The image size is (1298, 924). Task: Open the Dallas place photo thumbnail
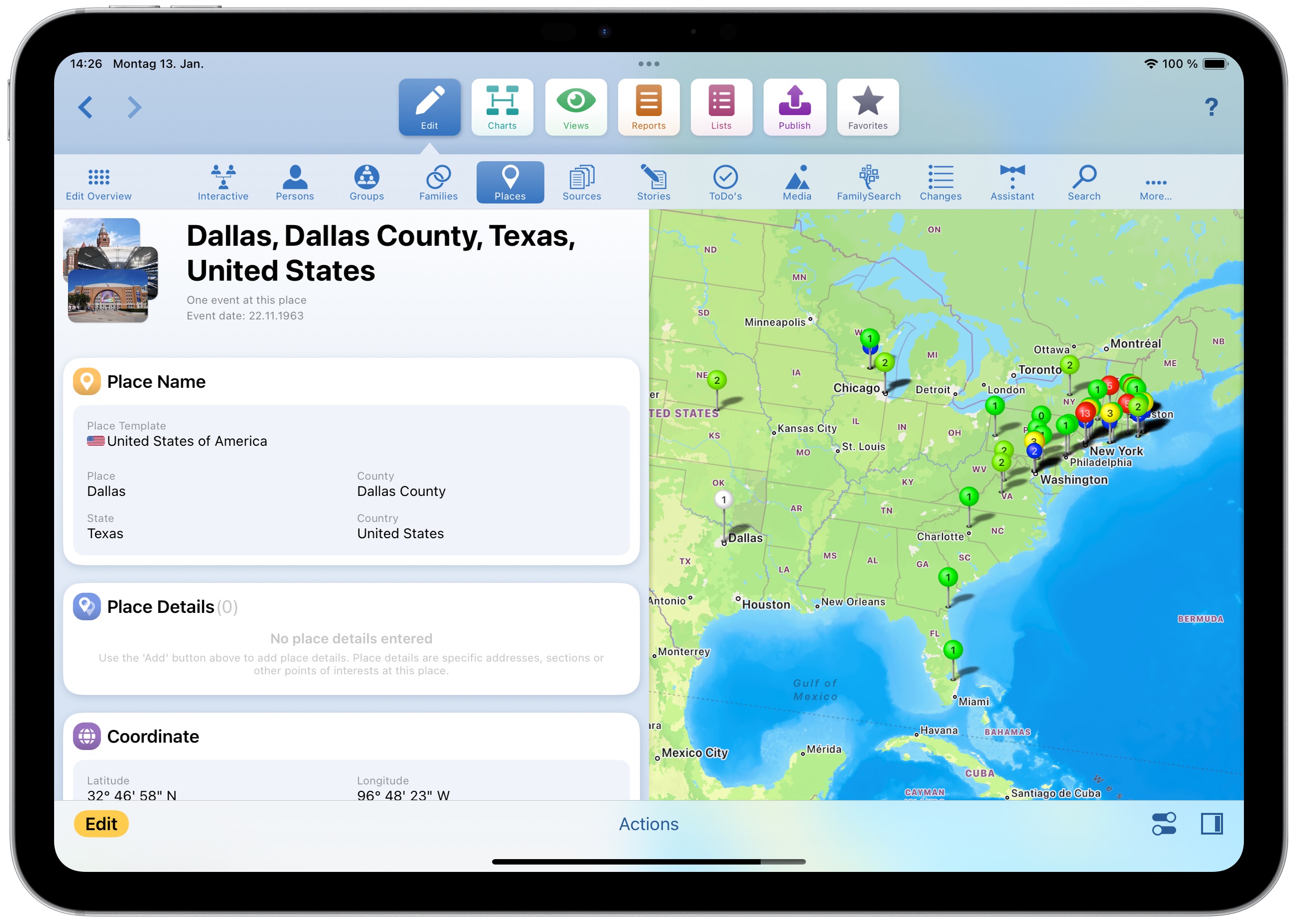110,271
